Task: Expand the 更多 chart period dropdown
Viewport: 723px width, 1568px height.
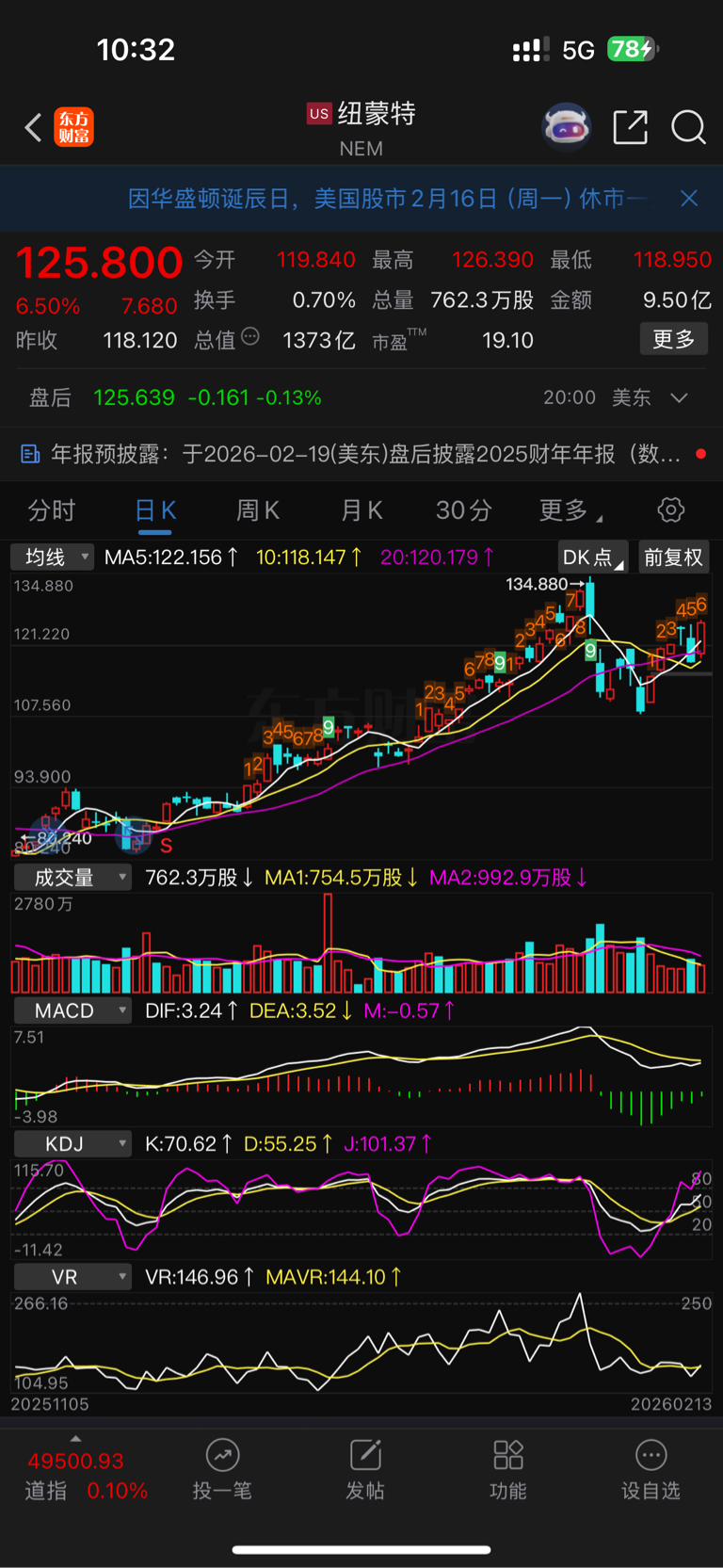Action: tap(570, 510)
